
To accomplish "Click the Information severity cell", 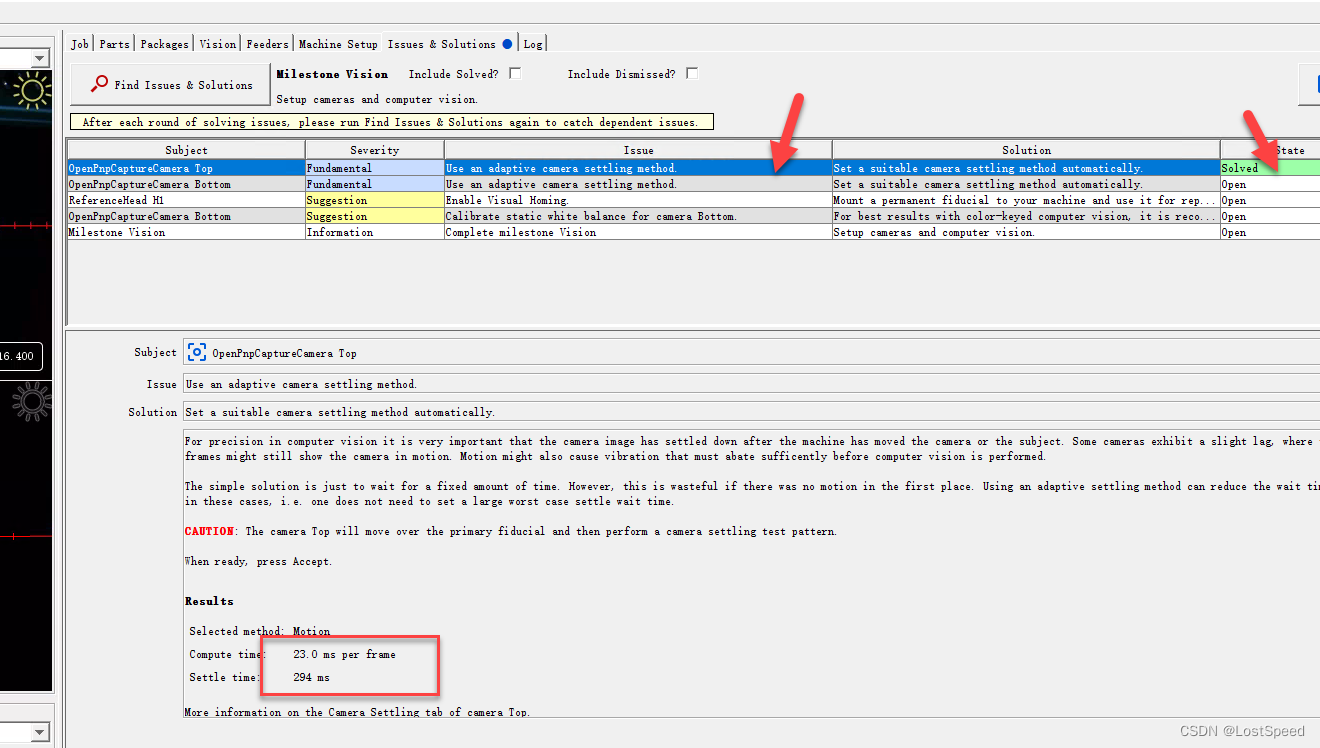I will click(x=375, y=232).
